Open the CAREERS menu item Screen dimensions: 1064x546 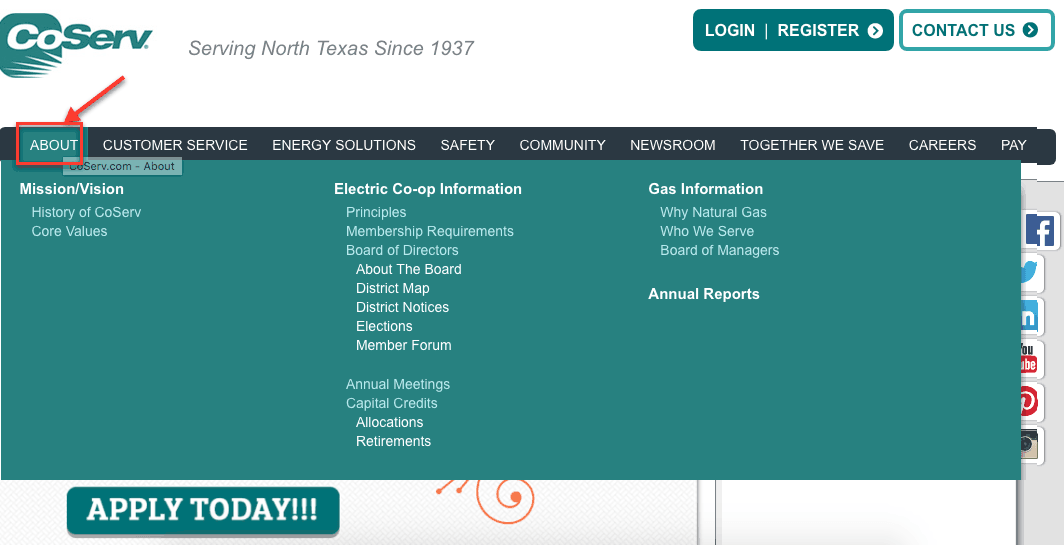943,145
